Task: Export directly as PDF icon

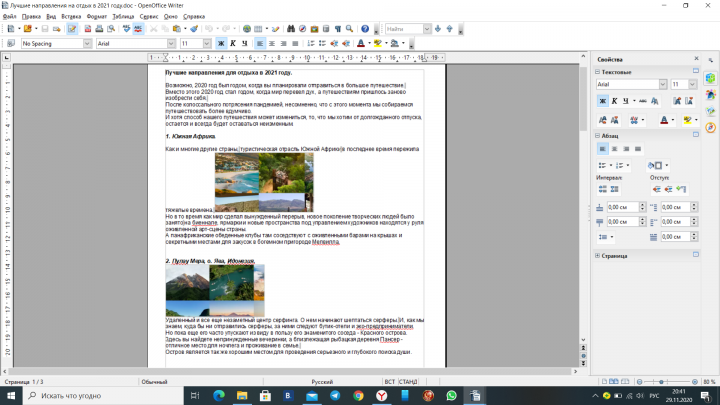Action: (88, 29)
